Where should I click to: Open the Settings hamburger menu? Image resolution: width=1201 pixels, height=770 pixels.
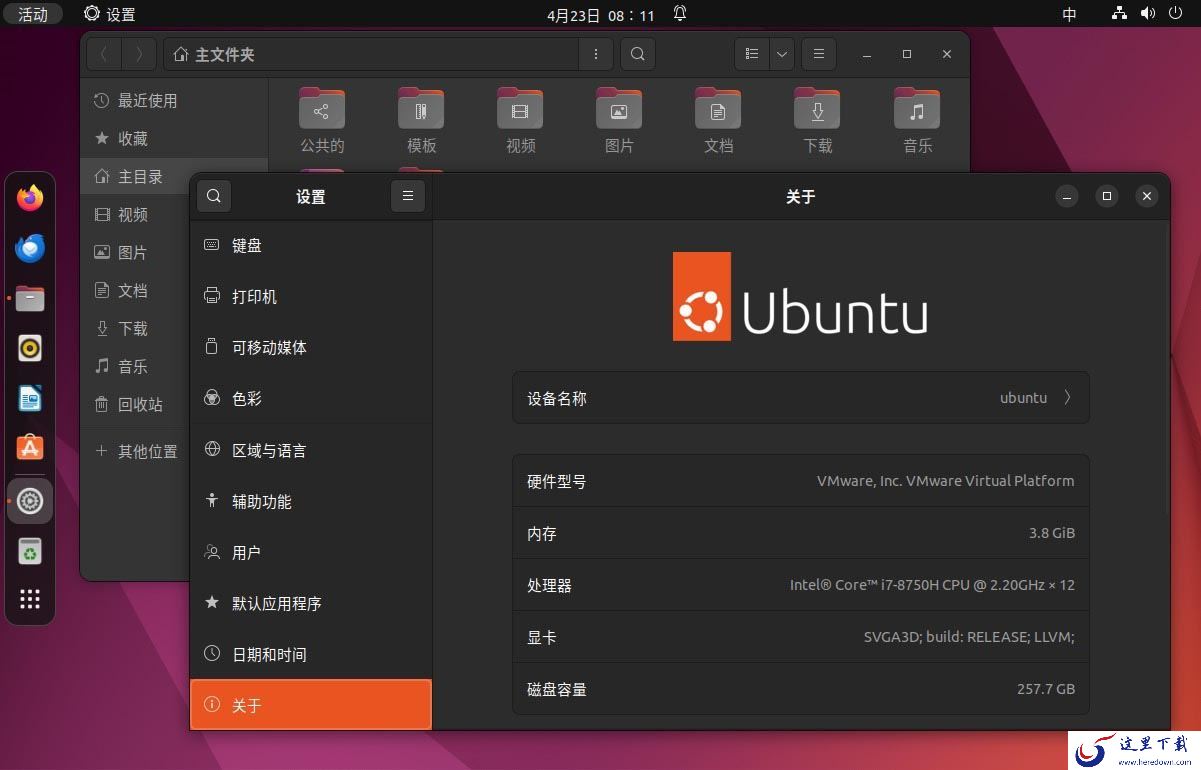tap(407, 196)
